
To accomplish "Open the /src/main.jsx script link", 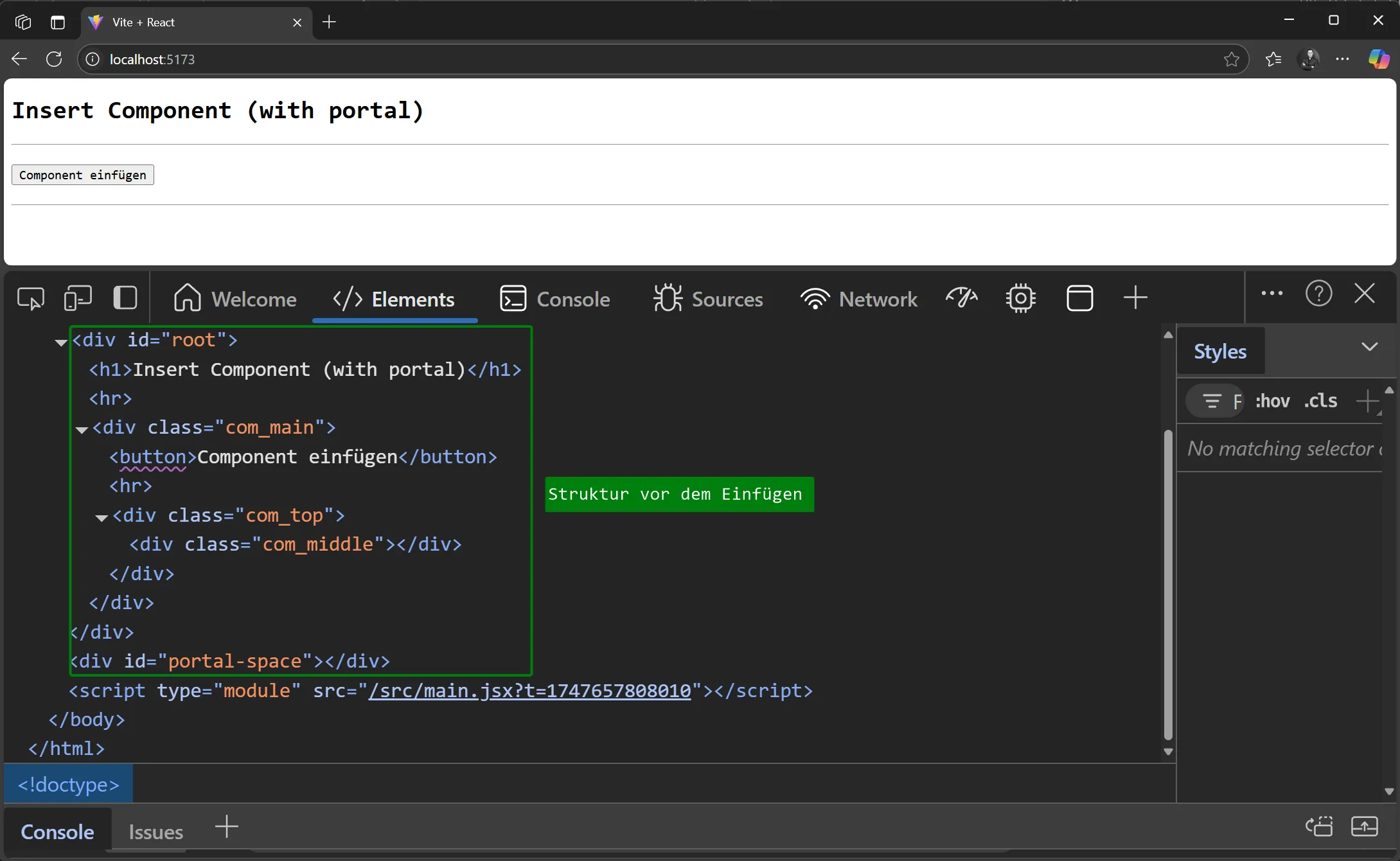I will pyautogui.click(x=530, y=691).
